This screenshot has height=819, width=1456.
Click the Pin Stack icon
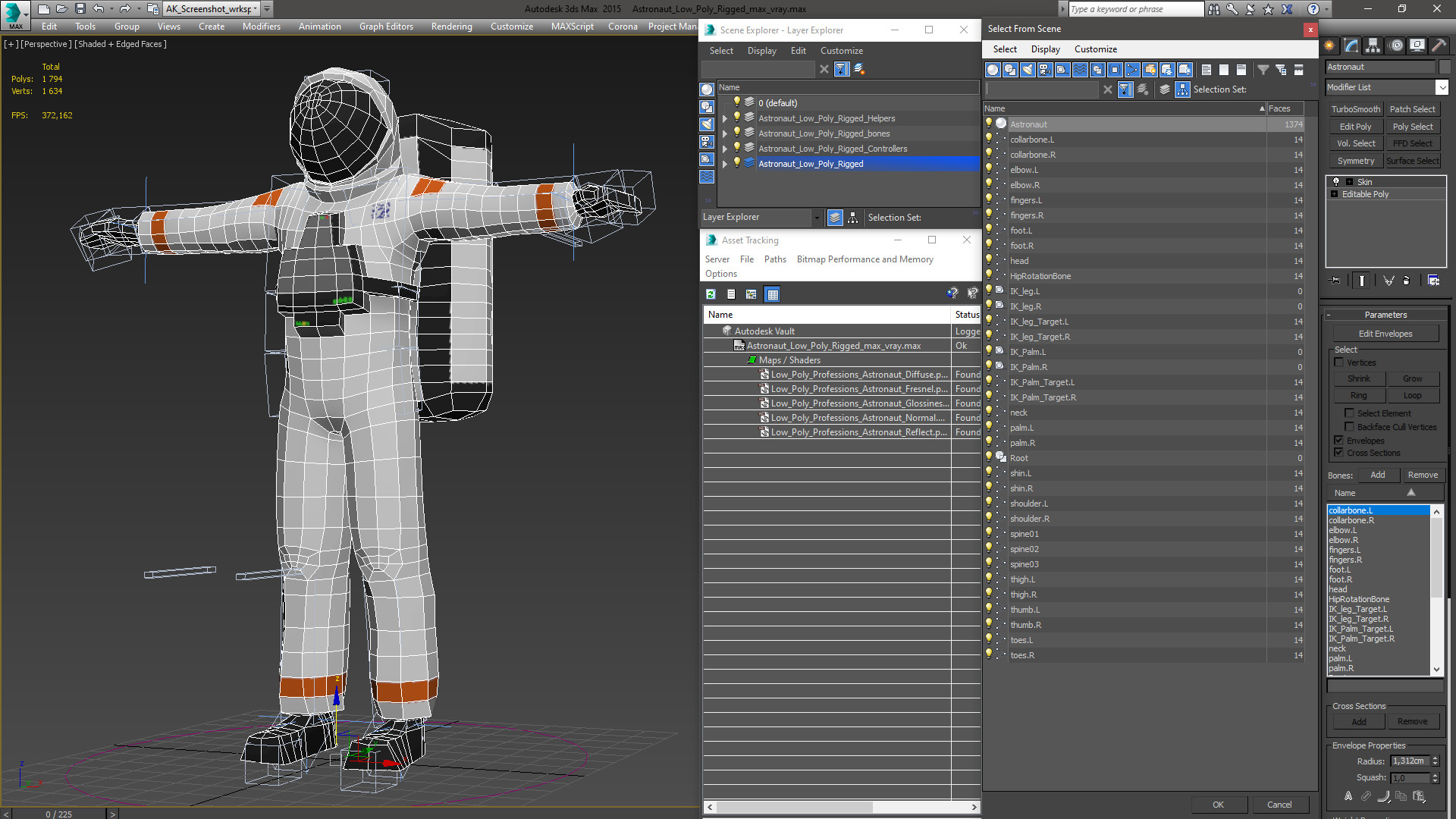coord(1336,281)
